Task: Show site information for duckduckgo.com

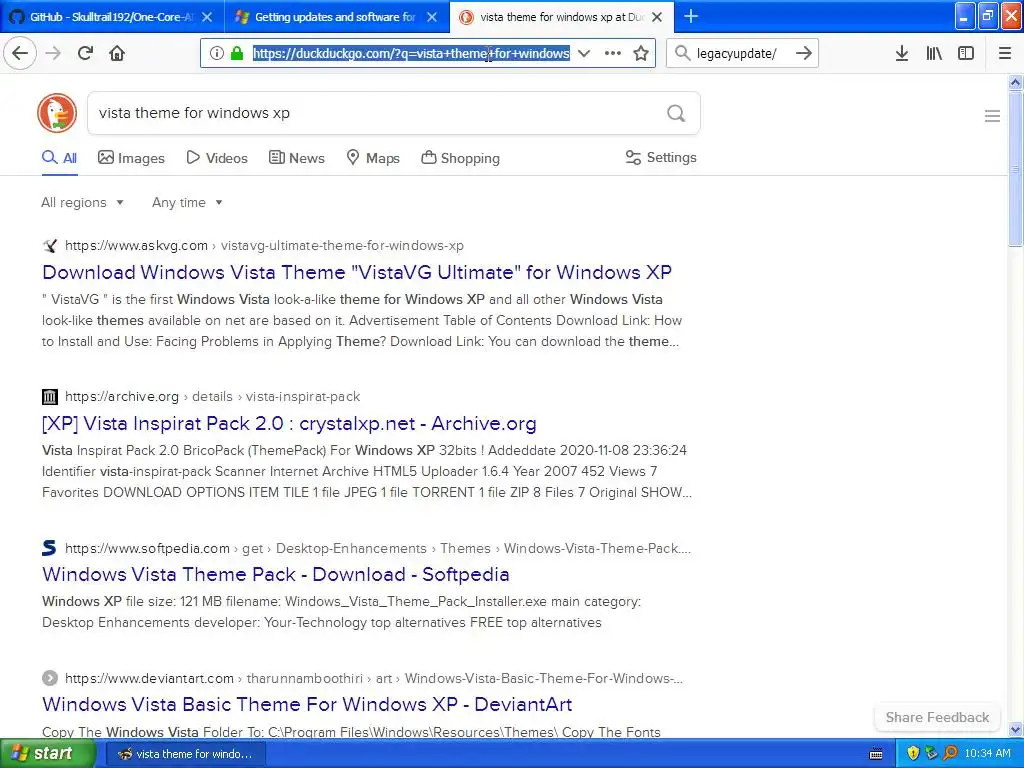Action: pos(217,53)
